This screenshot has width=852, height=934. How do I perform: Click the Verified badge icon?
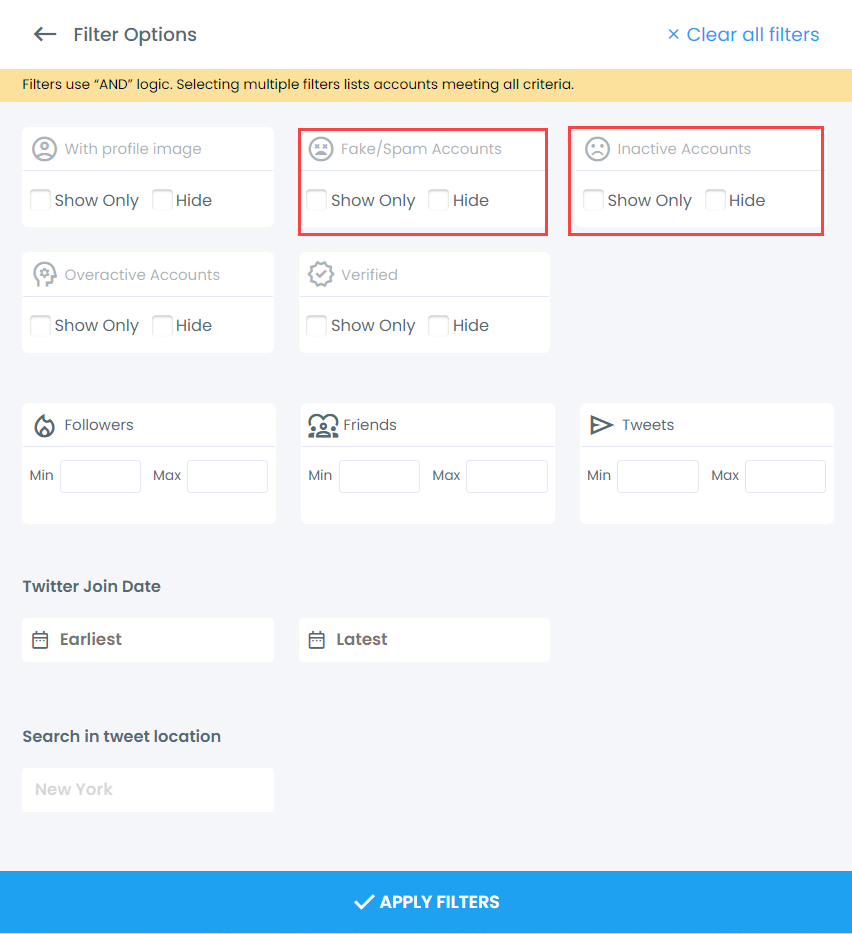pos(321,273)
